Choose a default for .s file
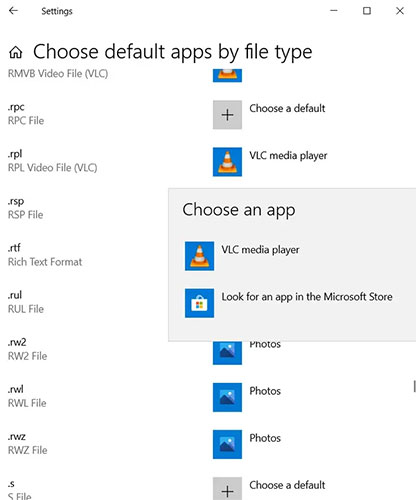This screenshot has height=500, width=416. 287,485
